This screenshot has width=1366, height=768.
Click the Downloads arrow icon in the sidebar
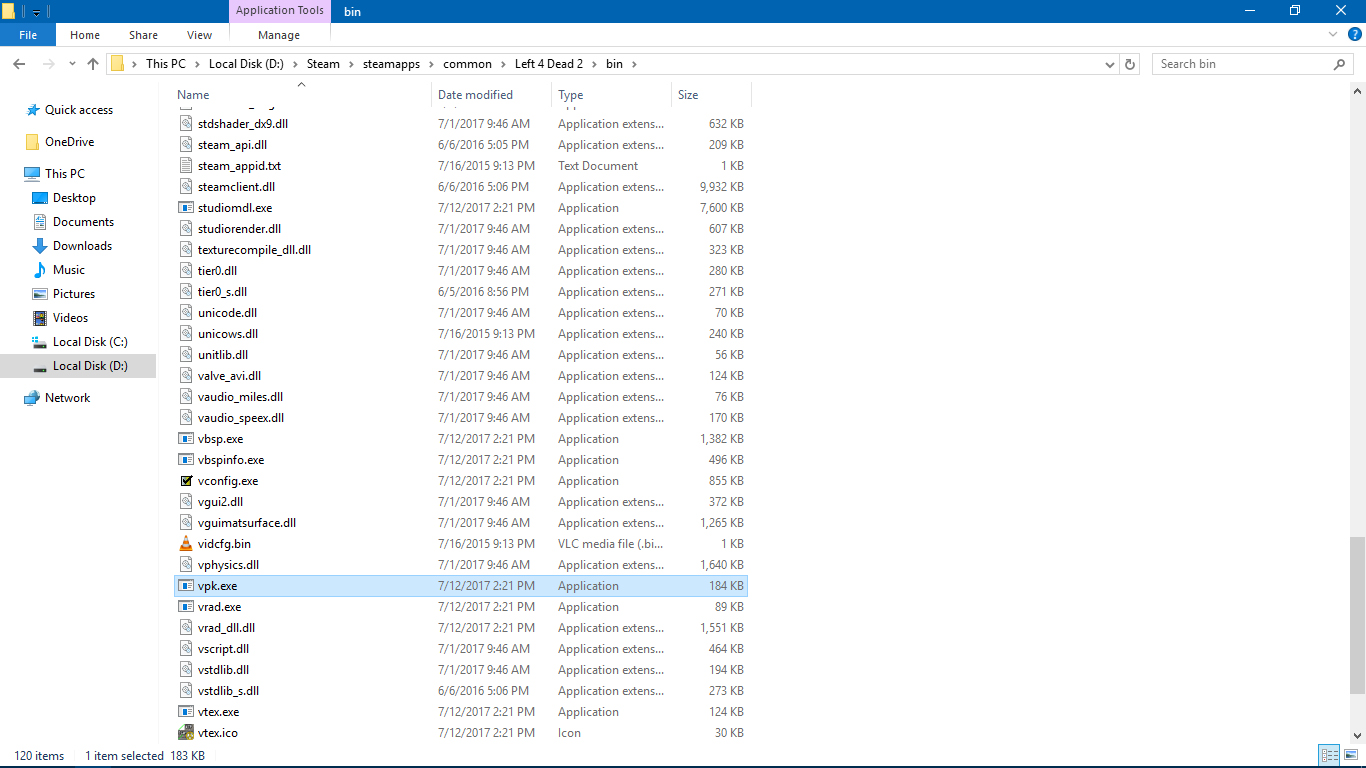pyautogui.click(x=40, y=246)
